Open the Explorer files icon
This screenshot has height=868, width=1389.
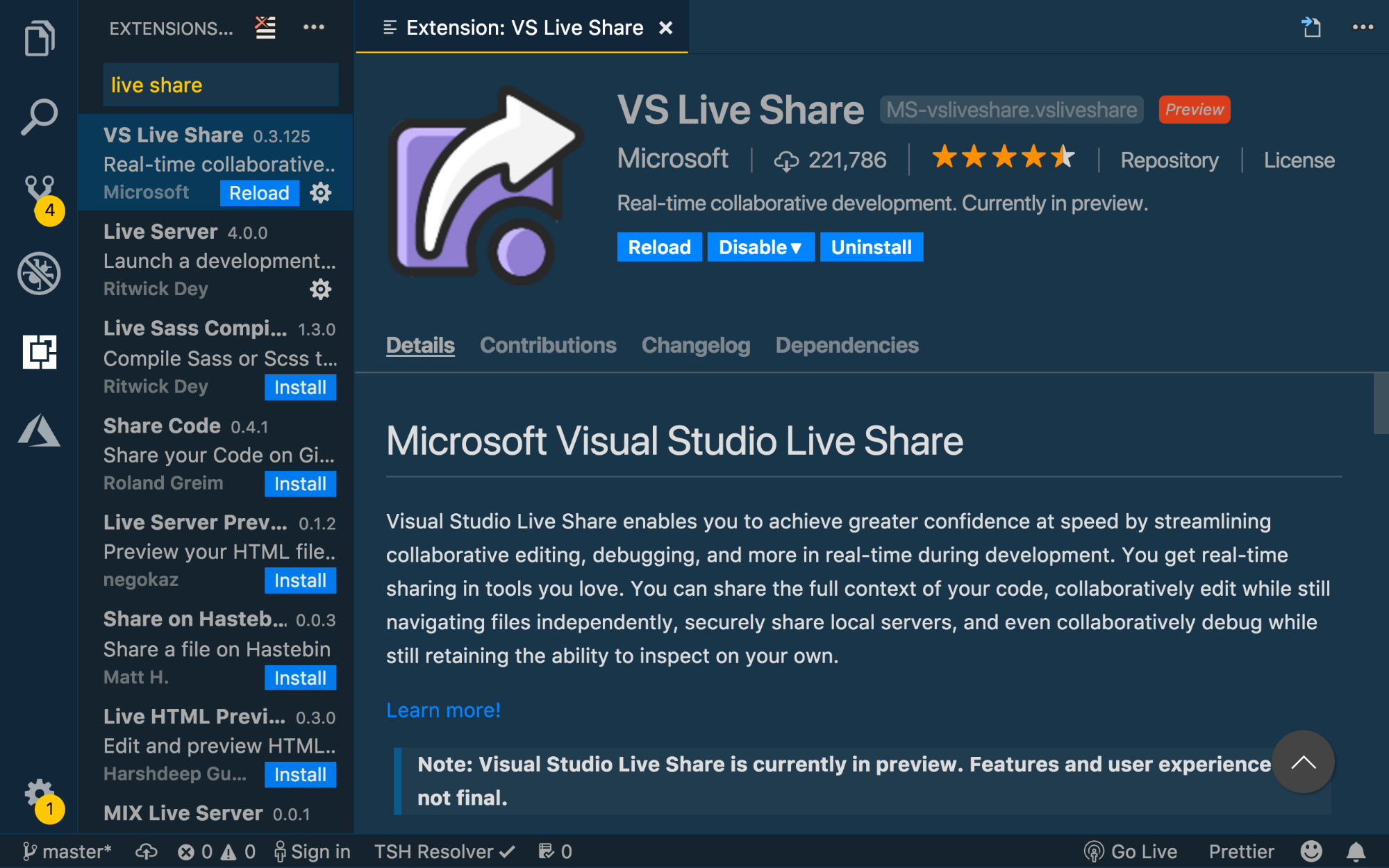pyautogui.click(x=39, y=37)
